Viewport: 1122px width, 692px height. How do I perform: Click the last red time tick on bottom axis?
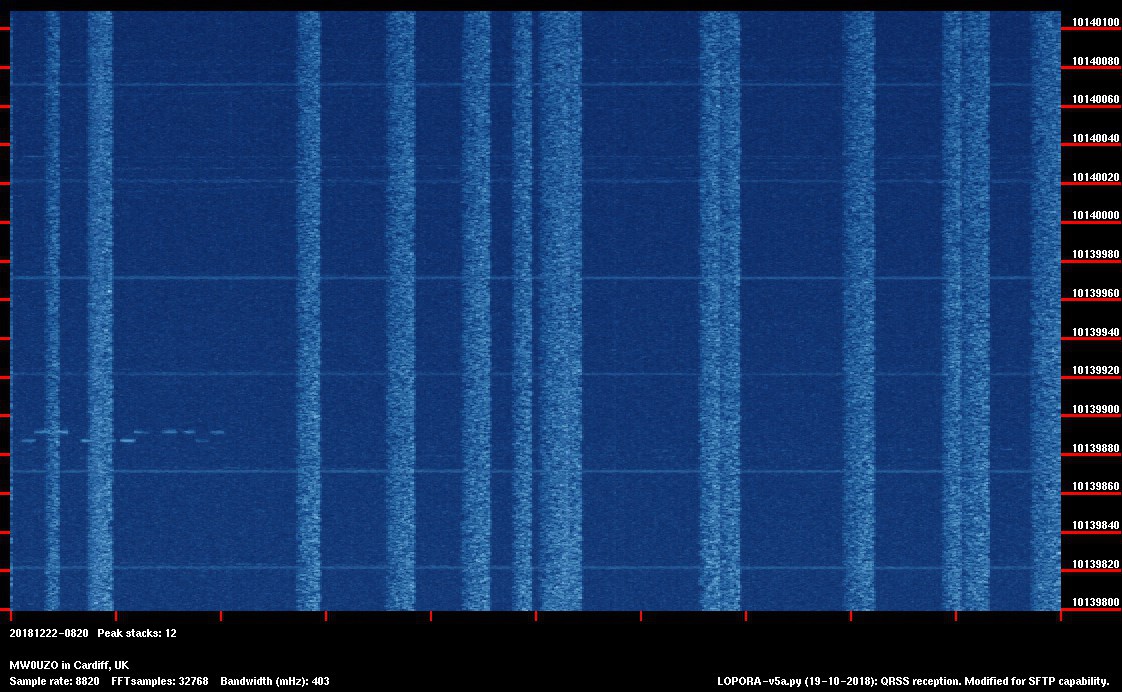click(1060, 616)
